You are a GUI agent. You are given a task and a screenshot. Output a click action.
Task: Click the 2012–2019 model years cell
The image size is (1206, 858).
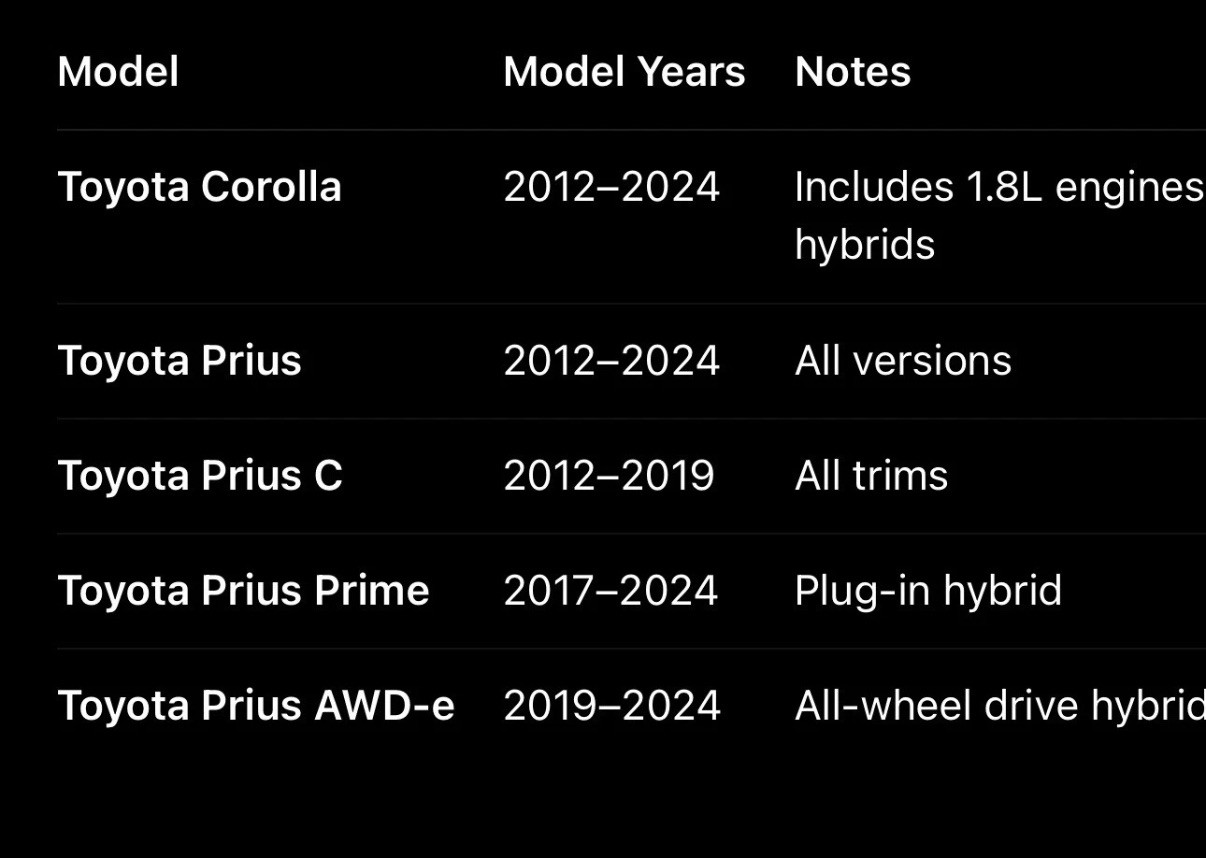pos(608,476)
